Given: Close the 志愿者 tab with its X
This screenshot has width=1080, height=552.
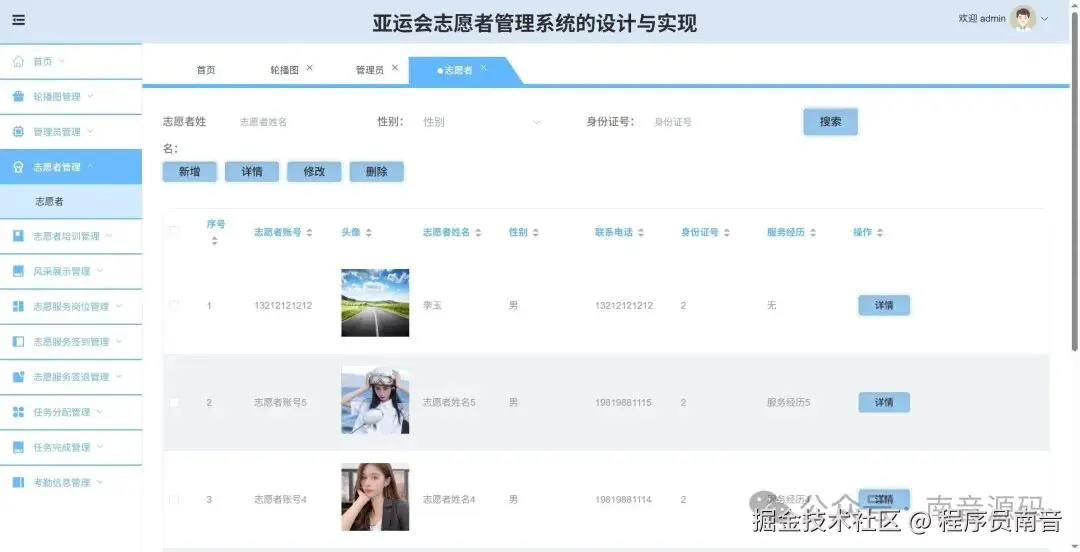Looking at the screenshot, I should pos(484,68).
